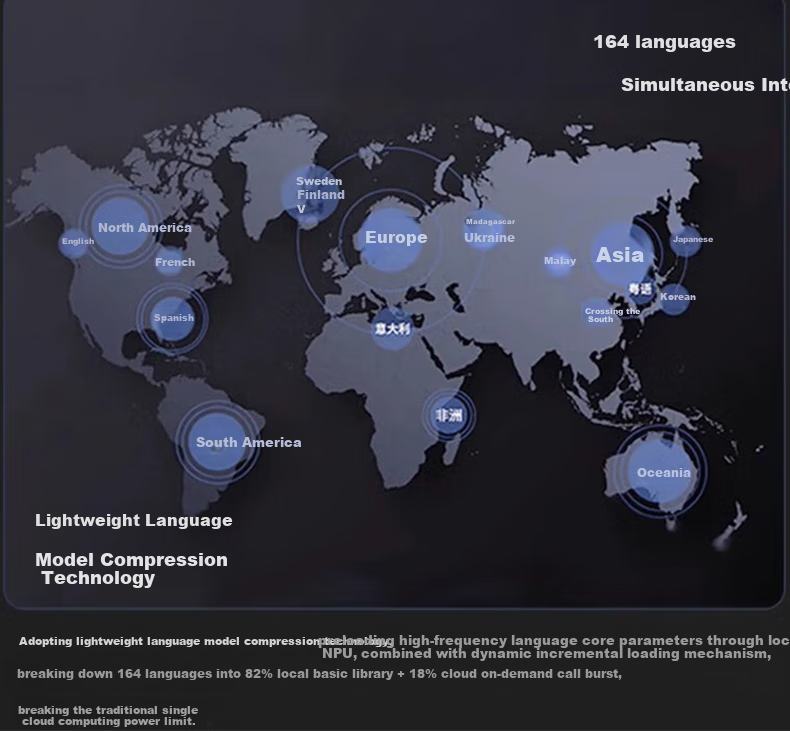The width and height of the screenshot is (790, 731).
Task: Click the 'Lightweight Language' heading
Action: [134, 520]
